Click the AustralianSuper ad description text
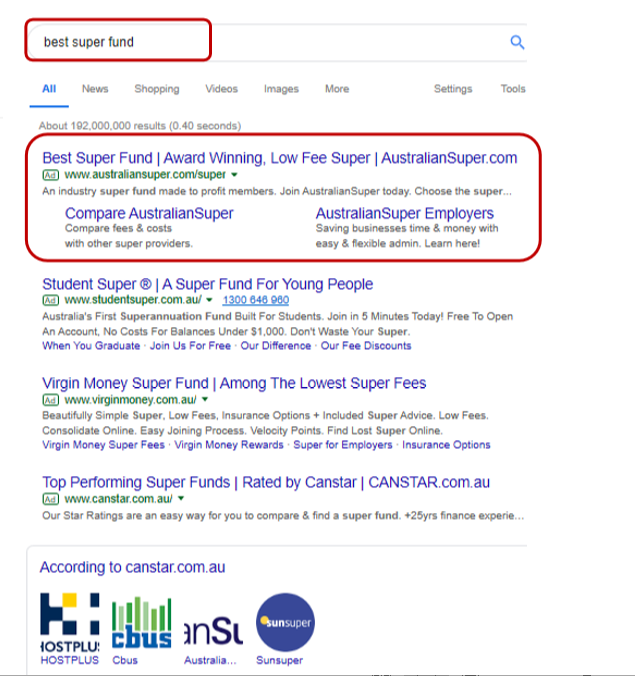 tap(277, 191)
